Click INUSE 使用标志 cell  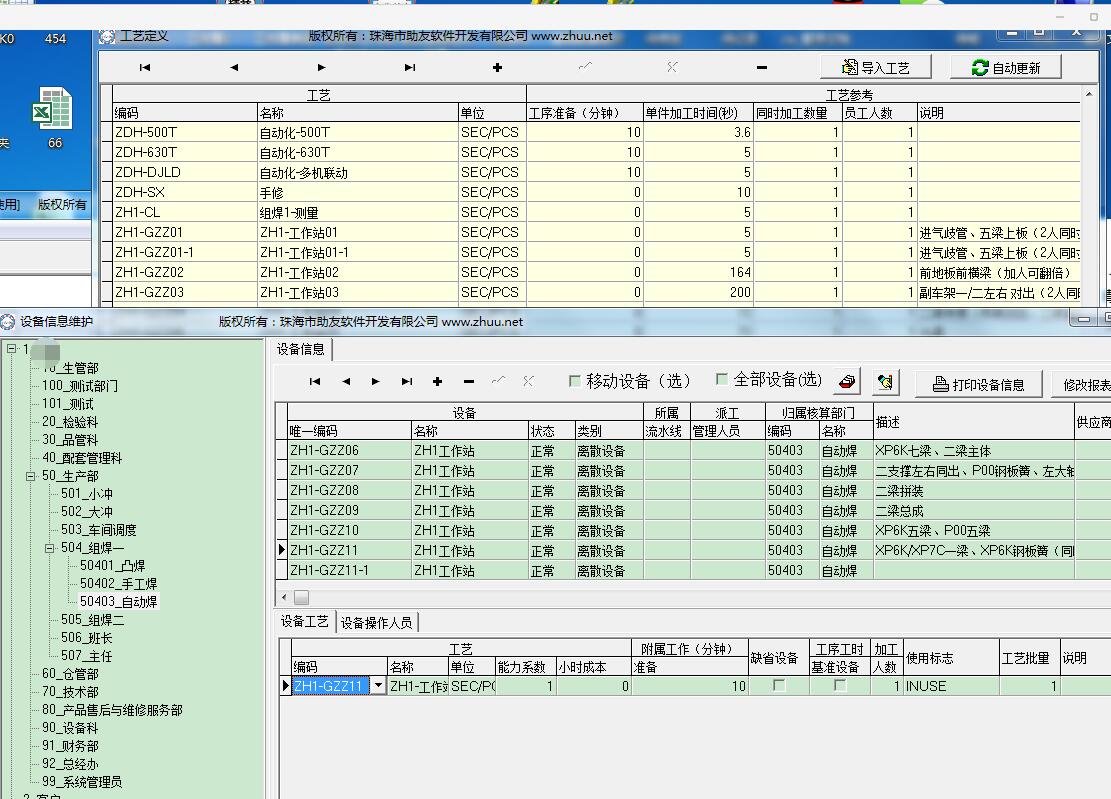[x=951, y=686]
